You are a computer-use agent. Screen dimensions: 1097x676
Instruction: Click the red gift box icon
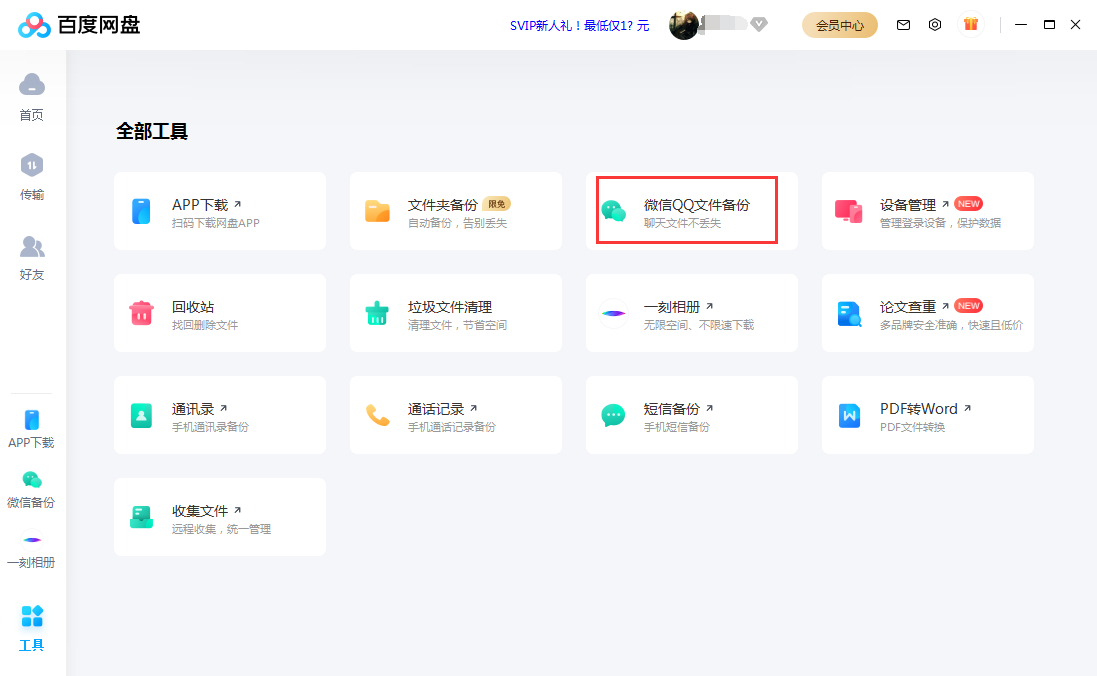point(970,24)
